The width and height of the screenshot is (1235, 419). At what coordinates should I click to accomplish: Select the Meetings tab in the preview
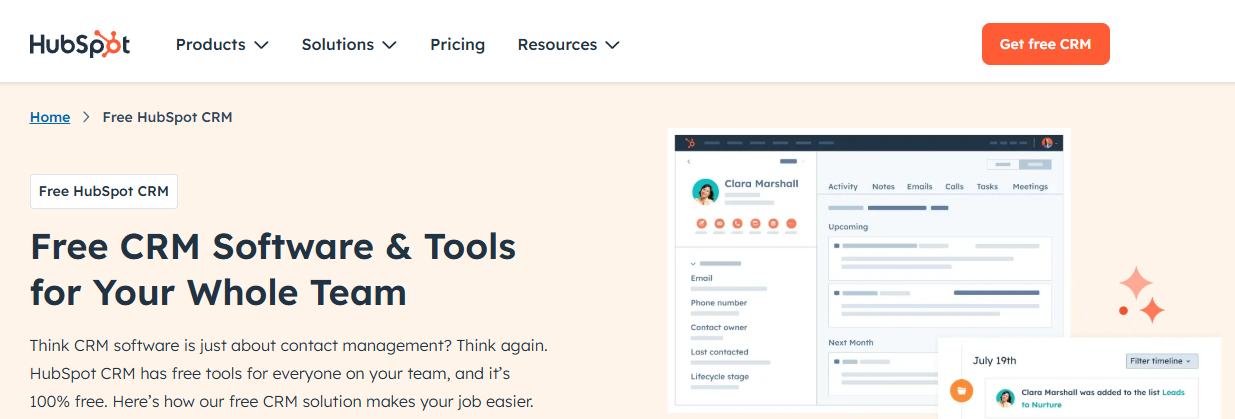pos(1030,186)
